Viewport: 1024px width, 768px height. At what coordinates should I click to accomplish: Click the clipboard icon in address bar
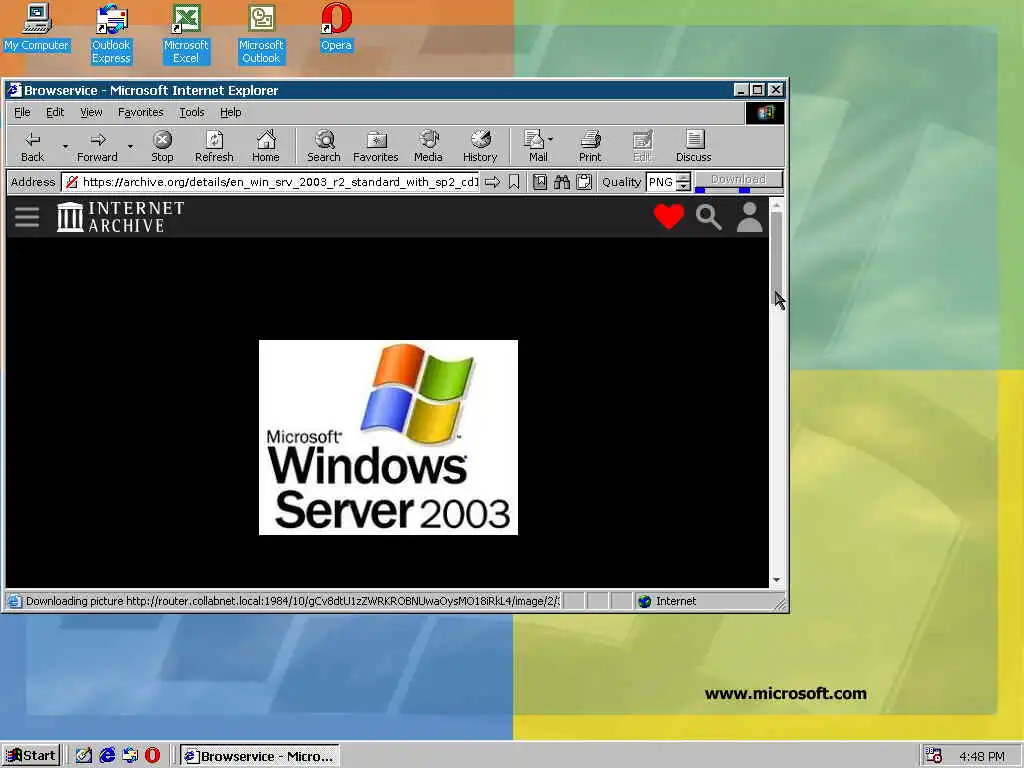[x=584, y=182]
